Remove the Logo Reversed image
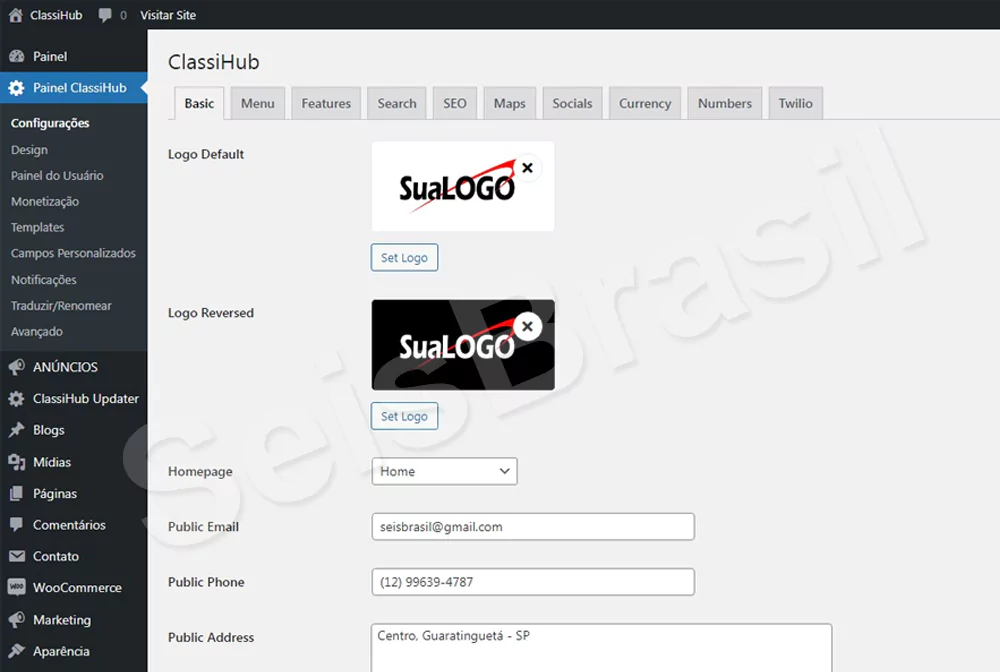The image size is (1000, 672). tap(527, 326)
